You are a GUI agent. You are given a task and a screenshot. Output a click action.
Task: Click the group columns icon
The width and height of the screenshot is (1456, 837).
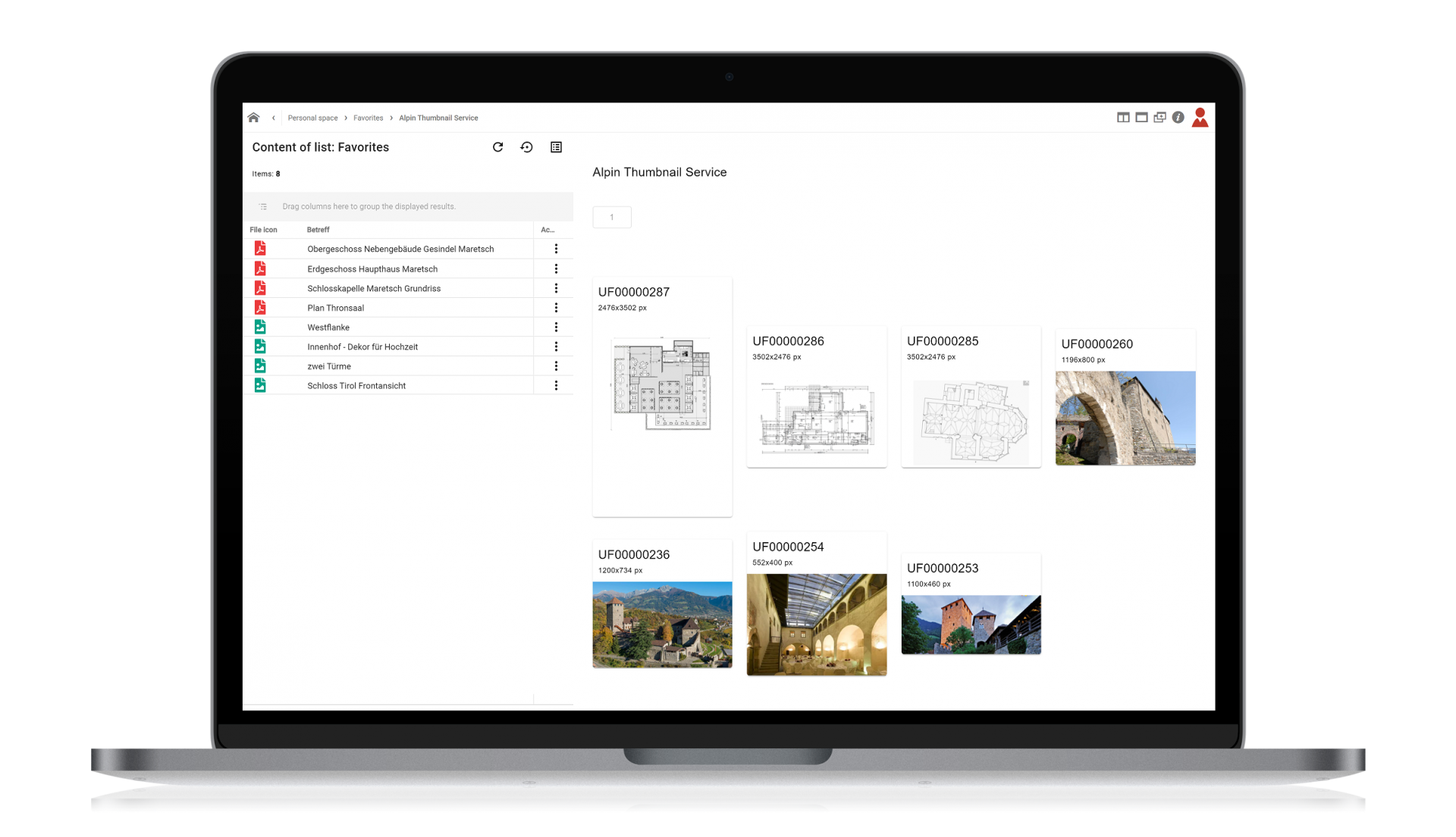coord(263,206)
